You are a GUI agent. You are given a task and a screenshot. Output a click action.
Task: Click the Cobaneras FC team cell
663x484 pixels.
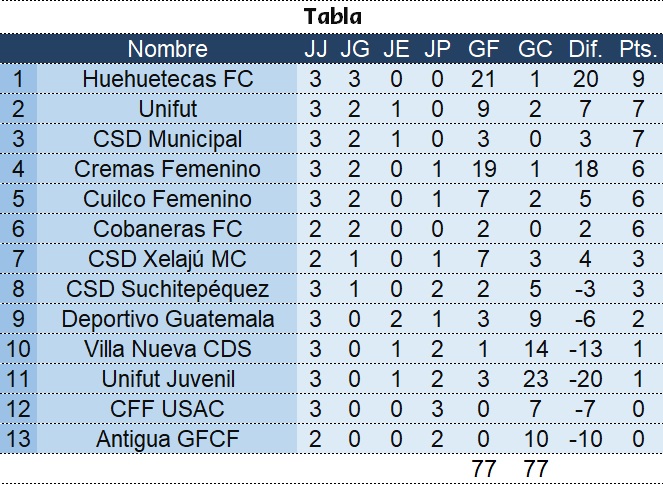coord(168,229)
